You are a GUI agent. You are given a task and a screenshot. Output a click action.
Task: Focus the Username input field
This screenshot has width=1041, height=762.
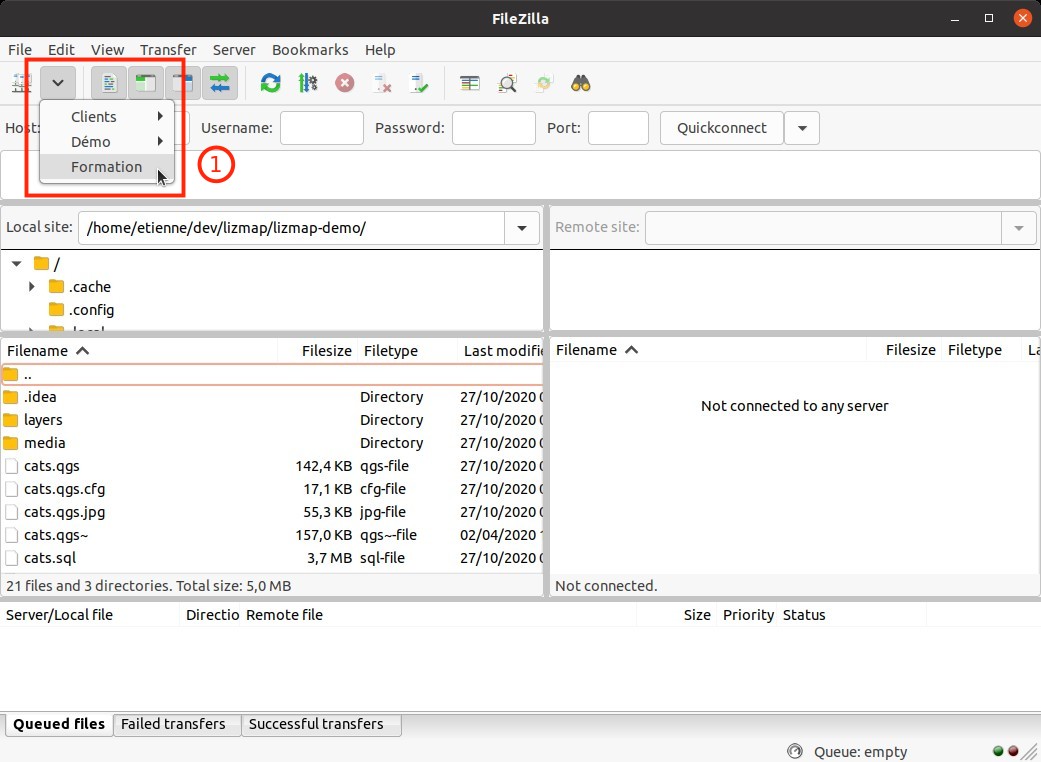point(322,128)
